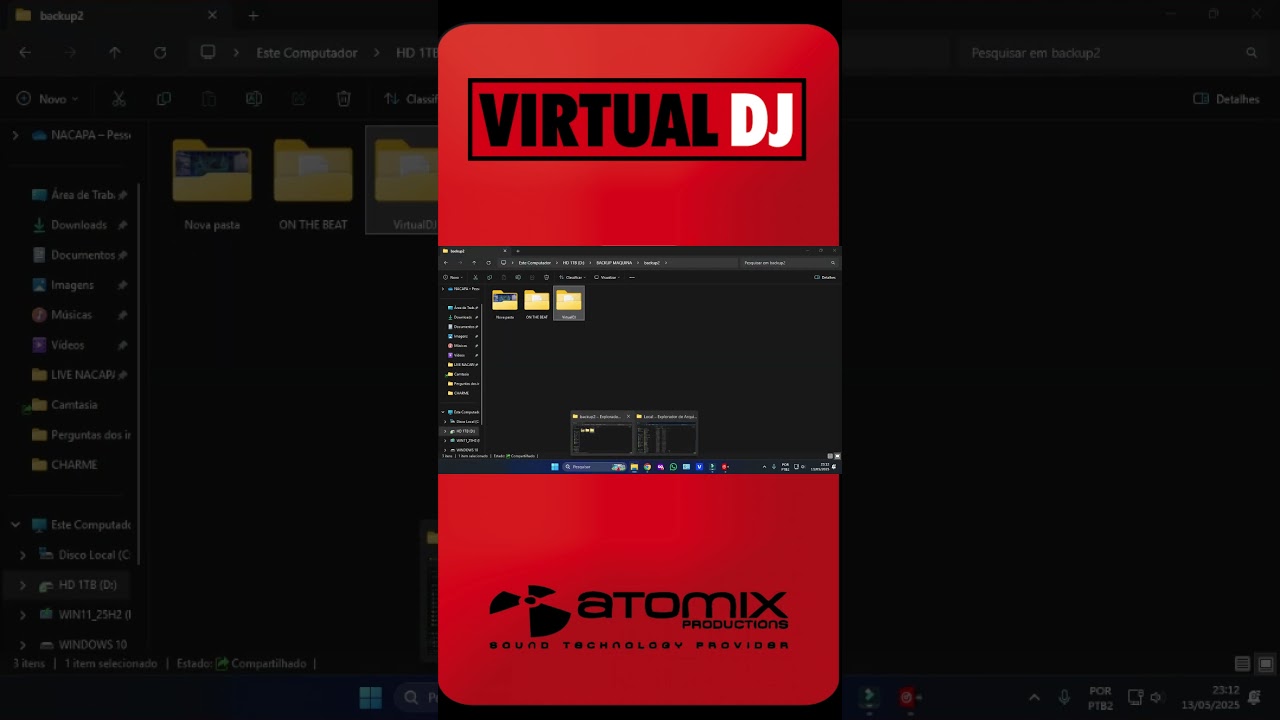Image resolution: width=1280 pixels, height=720 pixels.
Task: Expand WIN11_25H2 drive in background sidebar
Action: [23, 614]
